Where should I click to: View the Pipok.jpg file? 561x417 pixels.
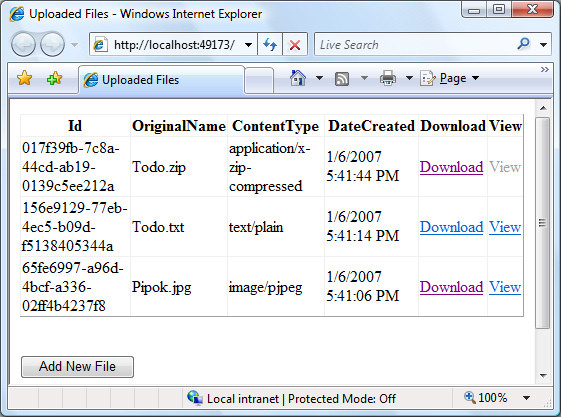click(x=505, y=287)
